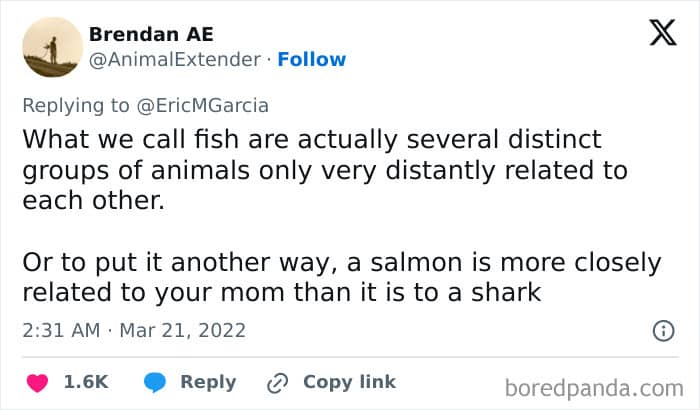Viewport: 700px width, 410px height.
Task: Click the blue reply speech bubble icon
Action: (154, 382)
